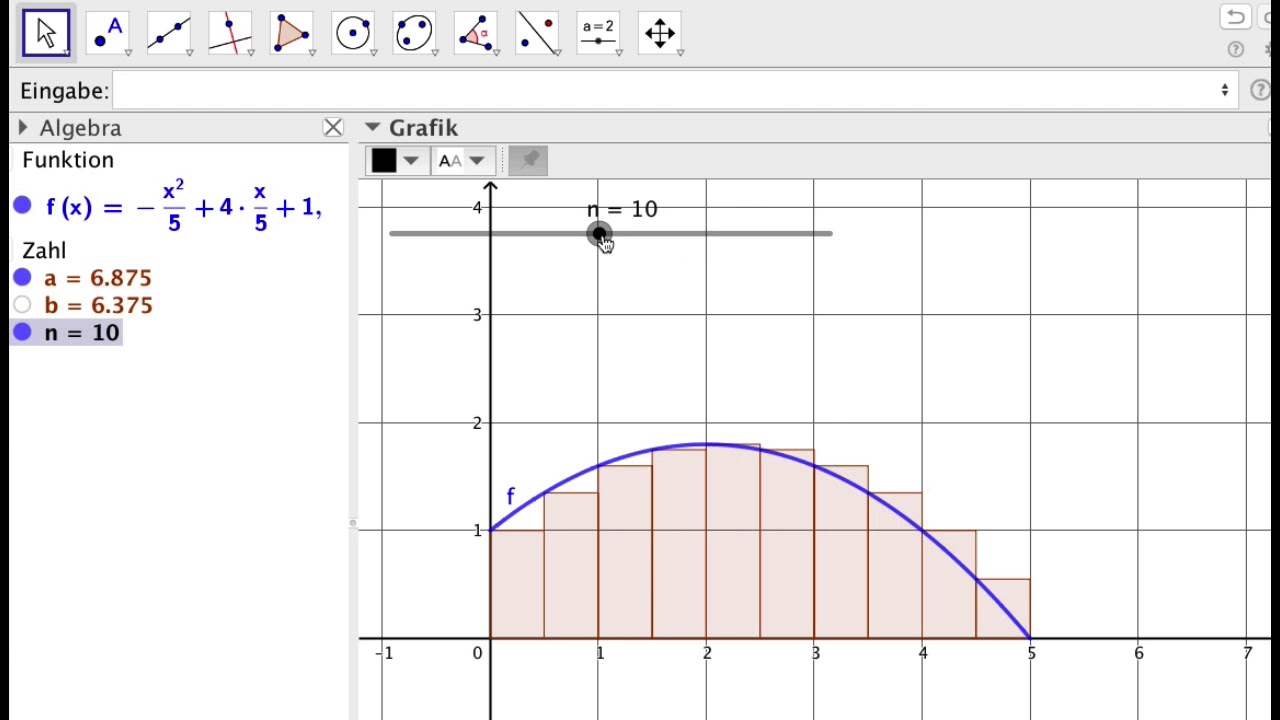Select the Slider a=2 tool
The image size is (1280, 720).
[x=598, y=33]
